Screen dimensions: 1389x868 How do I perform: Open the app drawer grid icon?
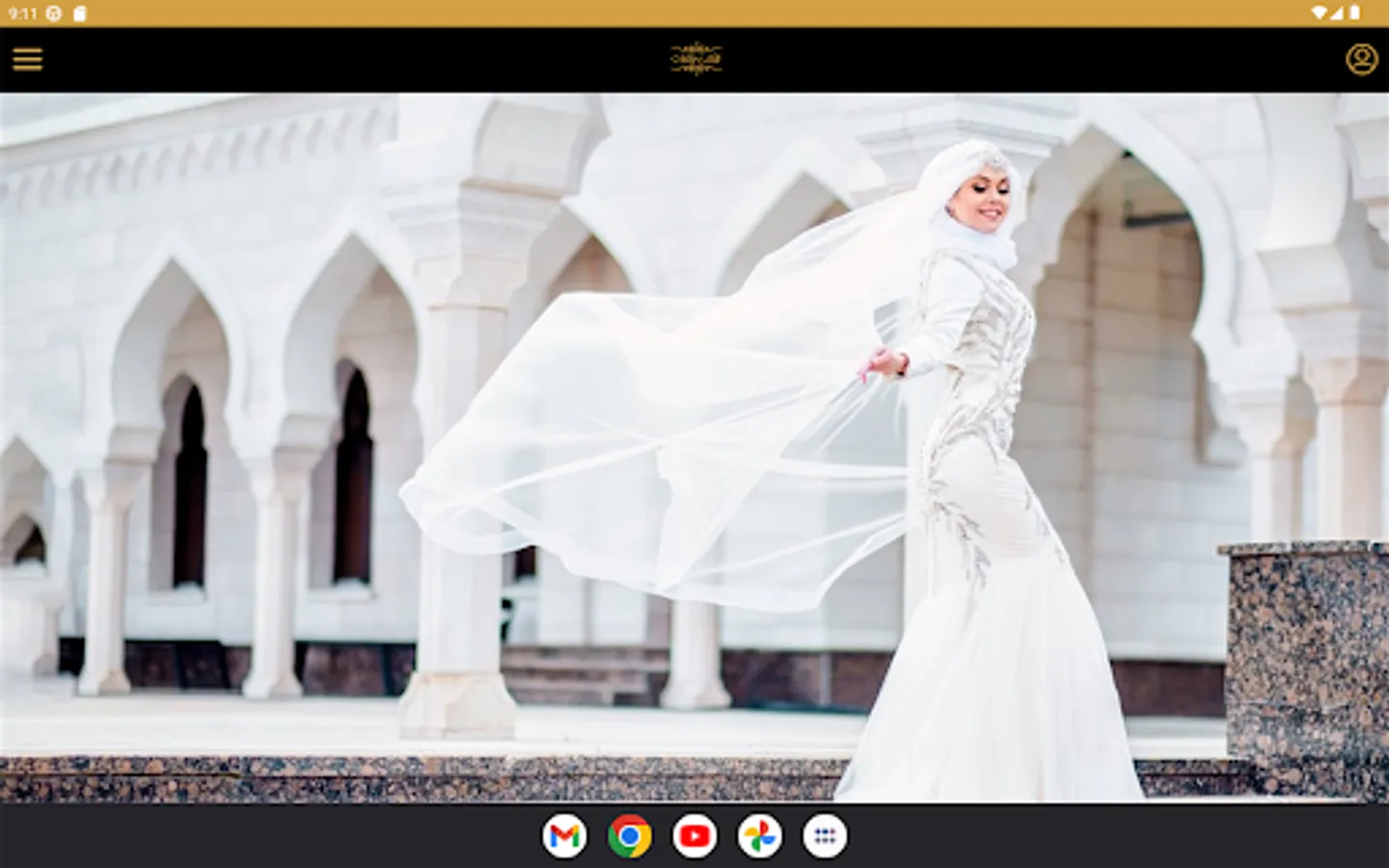(825, 836)
